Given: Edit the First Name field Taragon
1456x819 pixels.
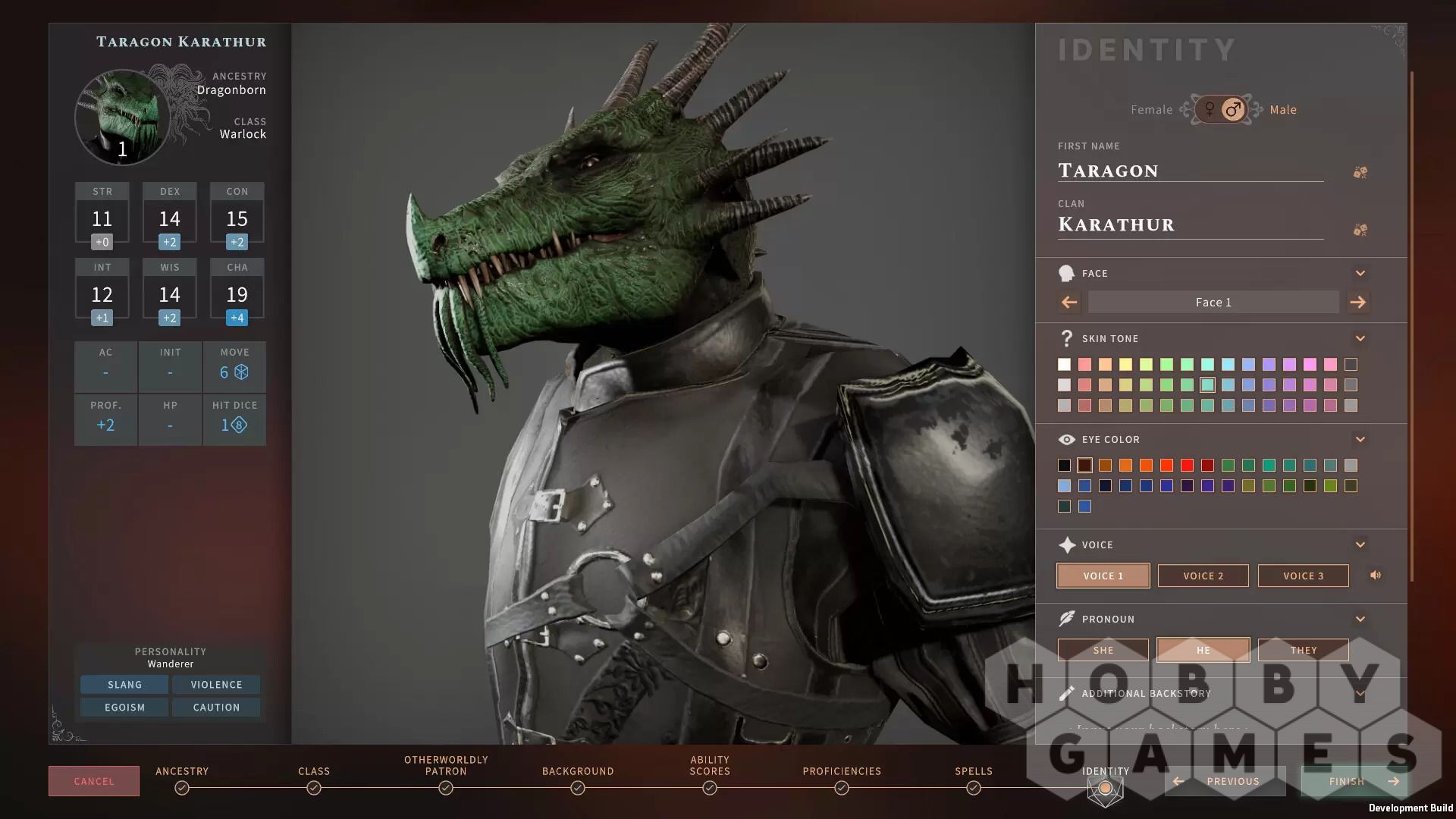Looking at the screenshot, I should pyautogui.click(x=1191, y=171).
